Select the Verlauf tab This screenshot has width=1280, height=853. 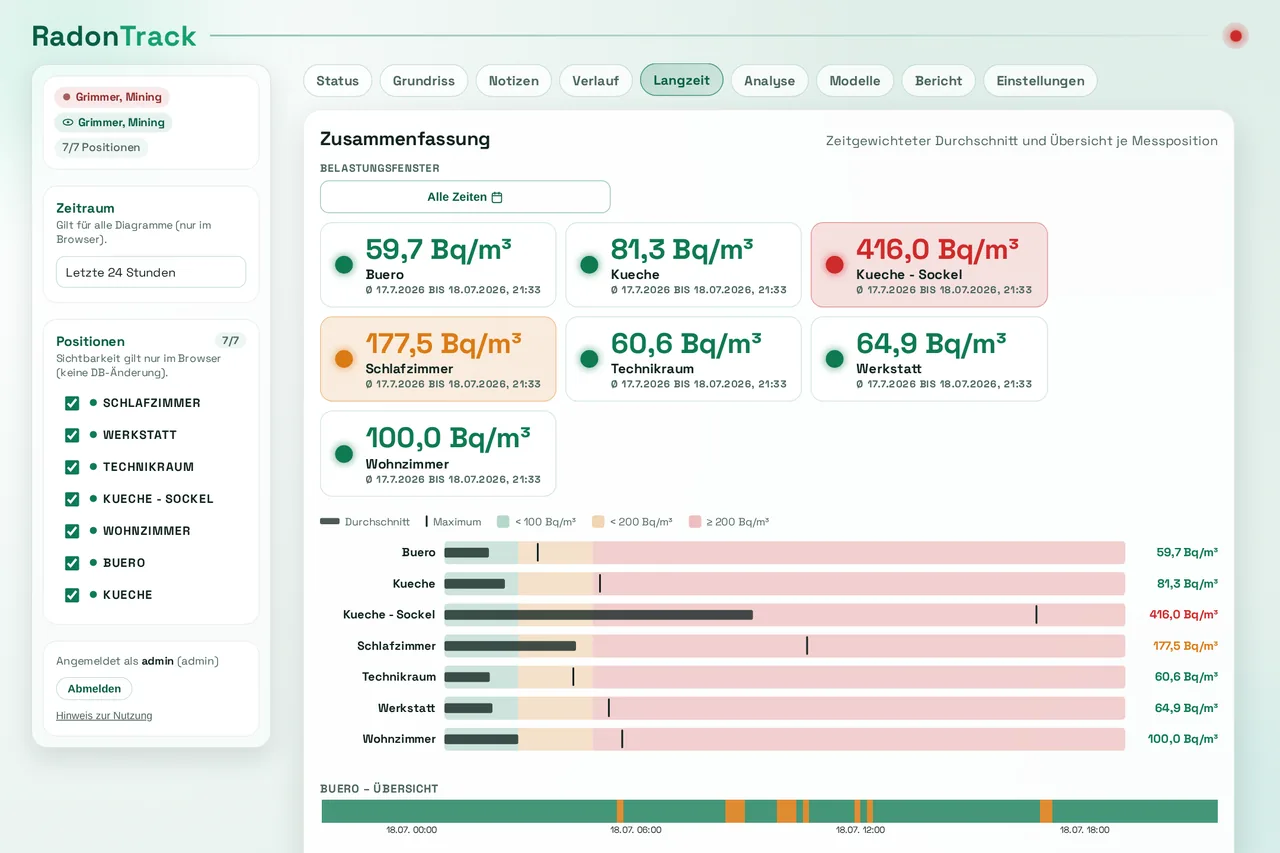click(x=596, y=81)
